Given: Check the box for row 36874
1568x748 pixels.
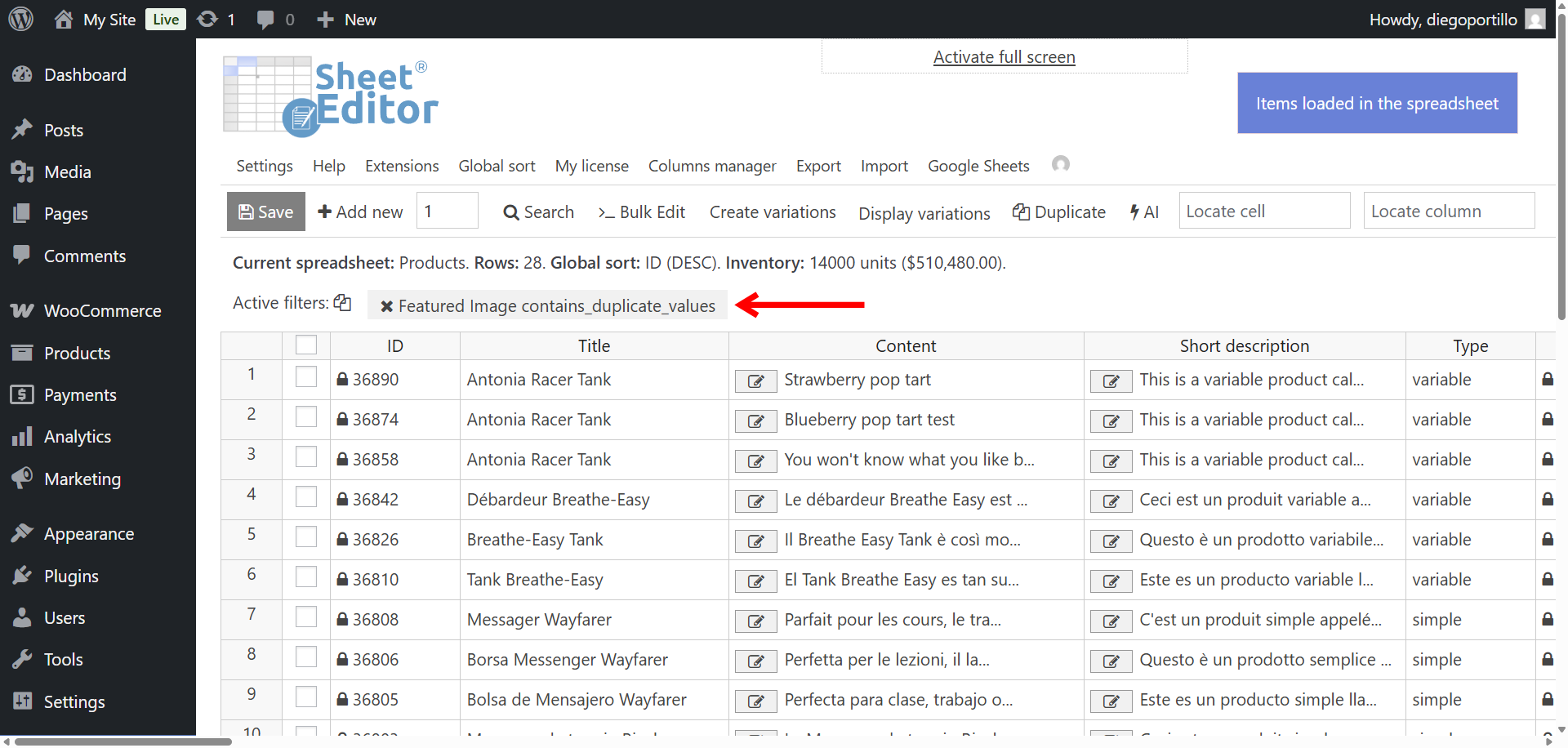Looking at the screenshot, I should [306, 417].
